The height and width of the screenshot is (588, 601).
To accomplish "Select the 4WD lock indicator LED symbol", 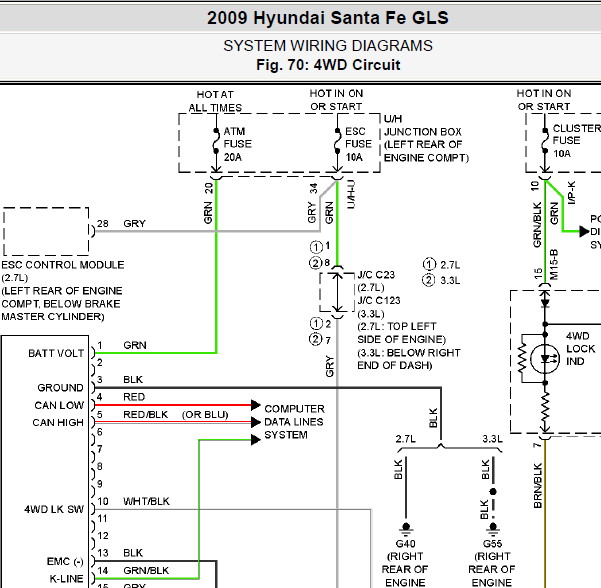I will click(545, 359).
